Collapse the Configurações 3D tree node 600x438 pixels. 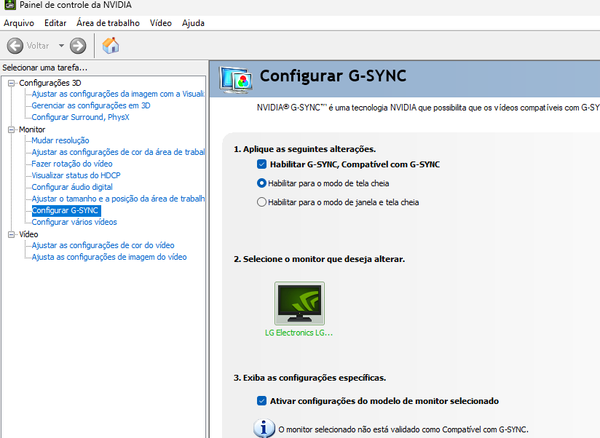pyautogui.click(x=11, y=82)
